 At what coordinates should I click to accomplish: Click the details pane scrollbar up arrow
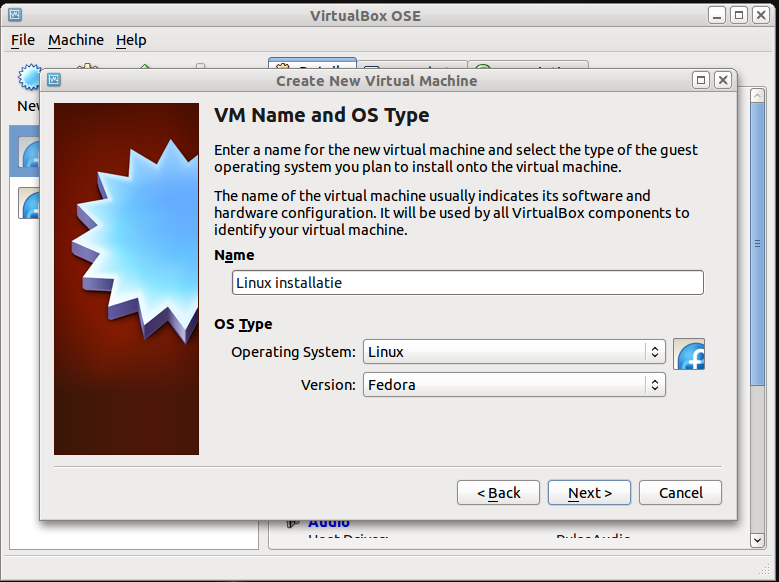(x=757, y=95)
